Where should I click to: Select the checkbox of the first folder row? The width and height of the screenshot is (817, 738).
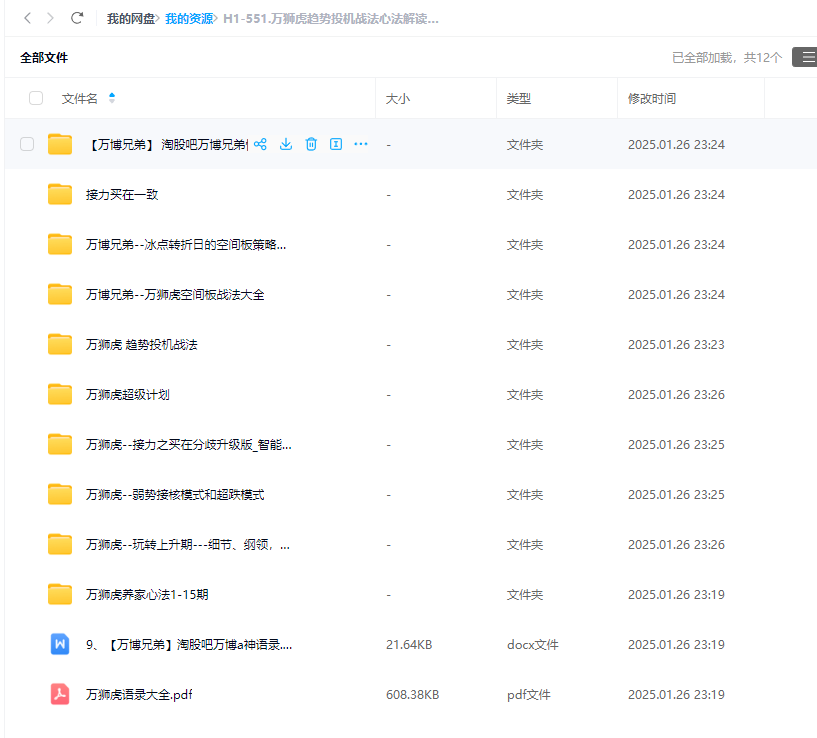coord(27,144)
